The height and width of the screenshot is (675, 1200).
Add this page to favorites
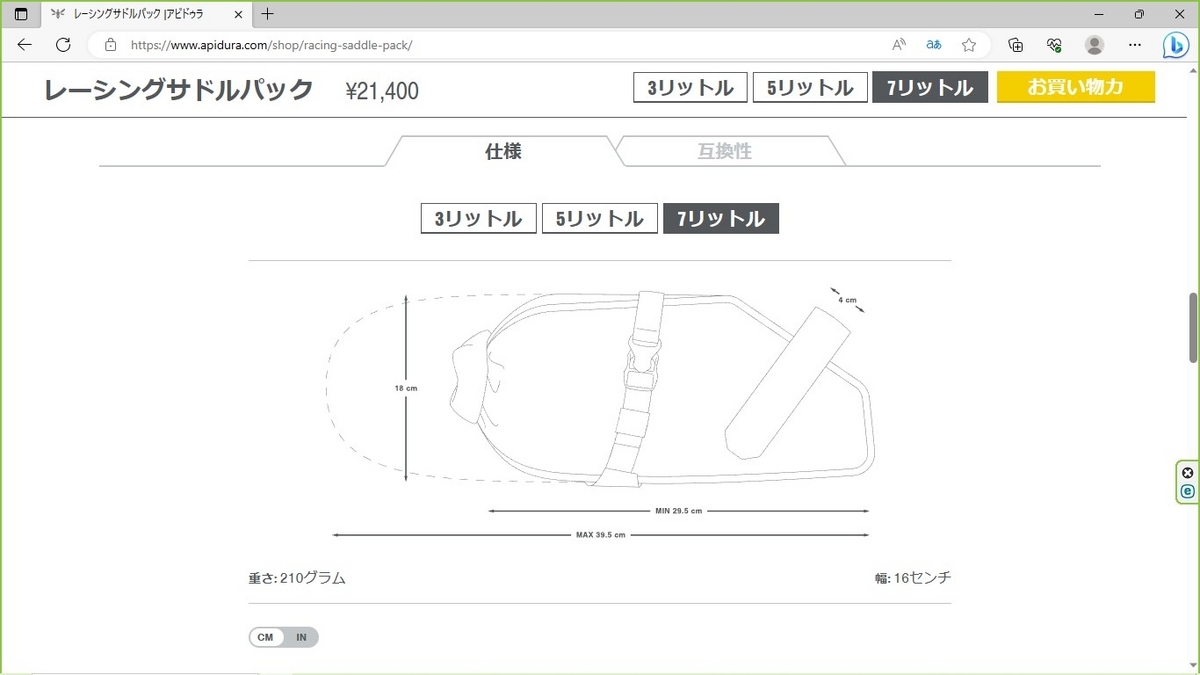tap(968, 45)
